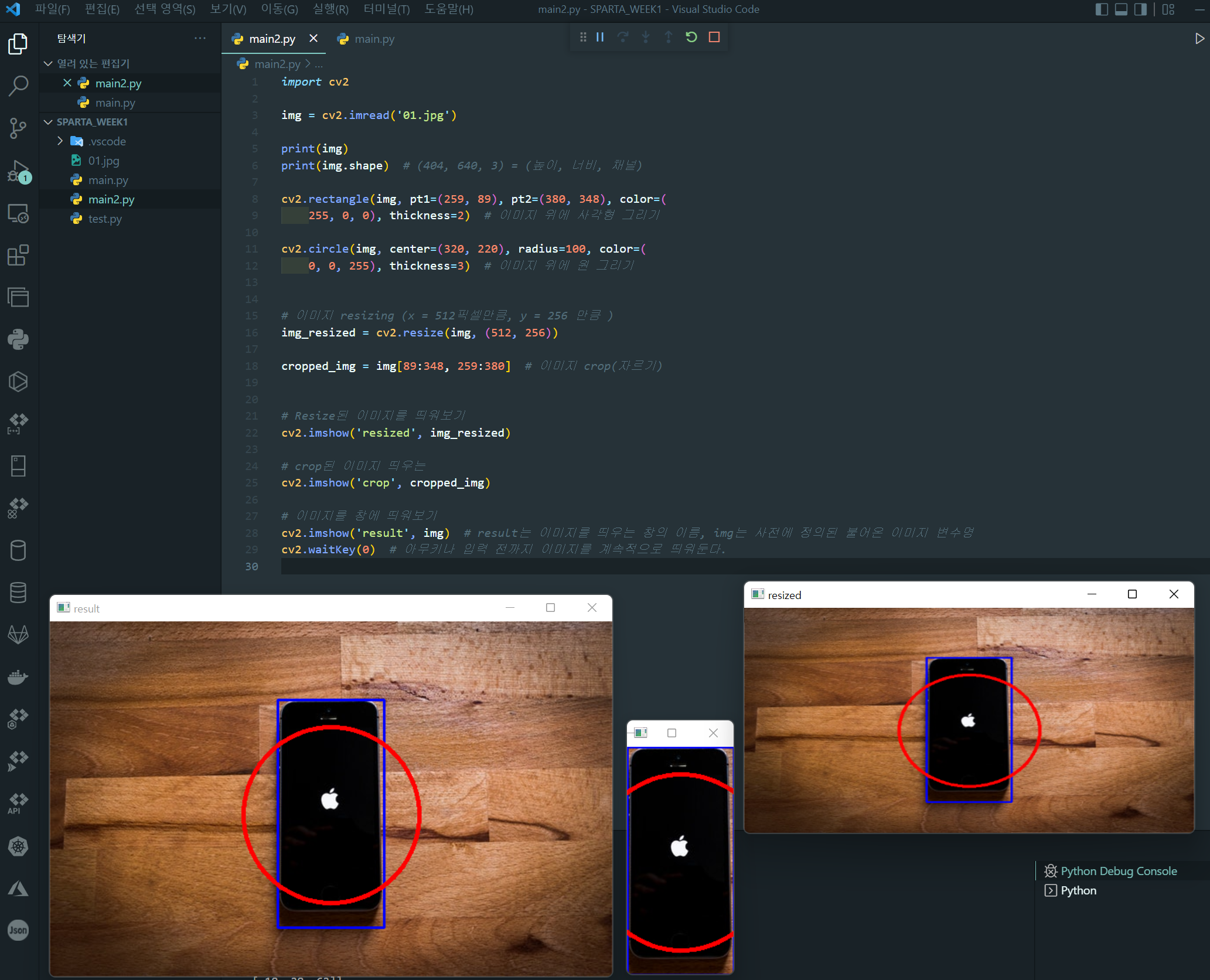Screen dimensions: 1210x980
Task: Open the Search view in activity bar
Action: (x=18, y=86)
